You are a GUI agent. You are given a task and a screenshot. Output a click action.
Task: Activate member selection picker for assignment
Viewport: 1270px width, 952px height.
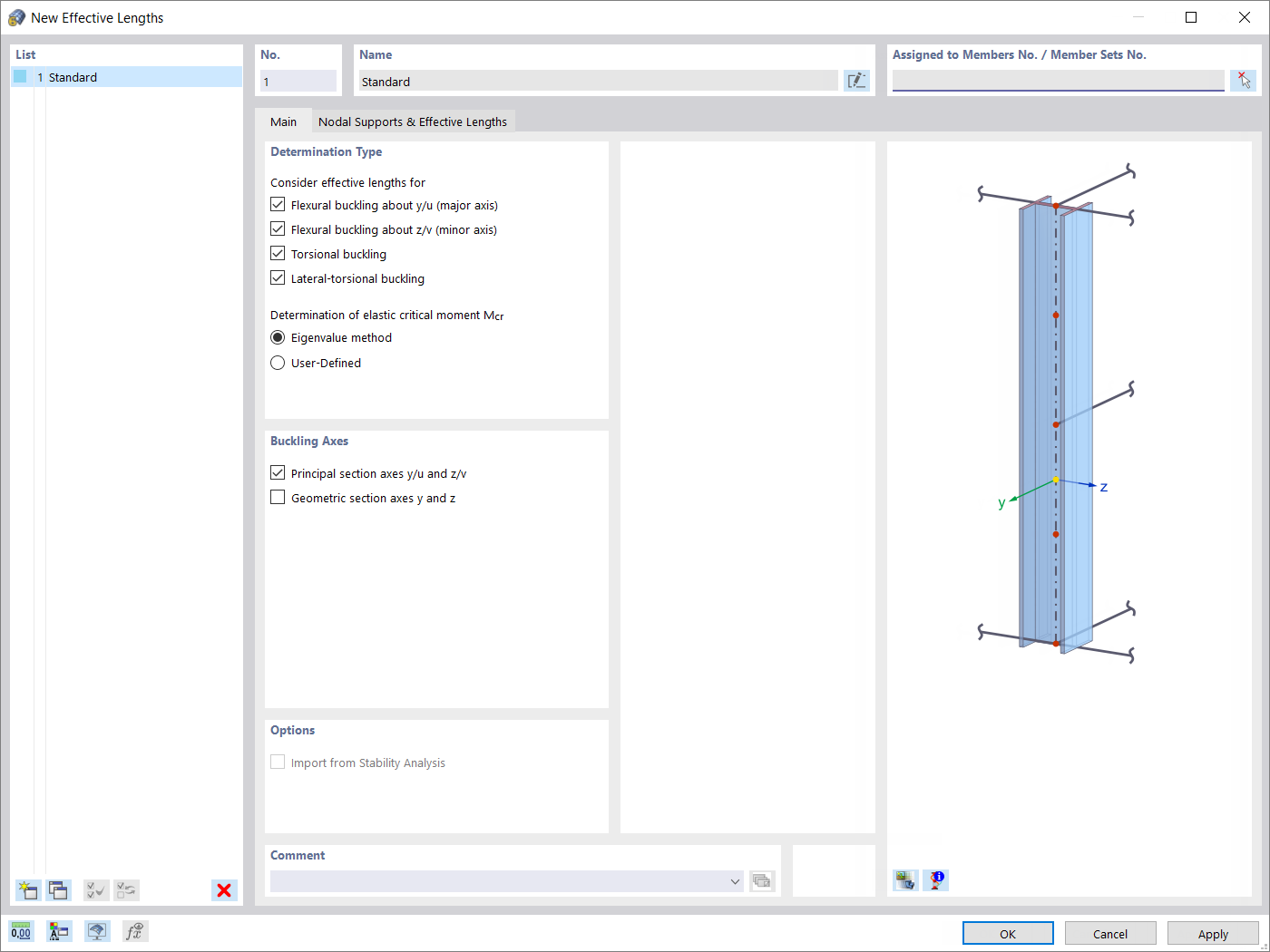pyautogui.click(x=1243, y=80)
